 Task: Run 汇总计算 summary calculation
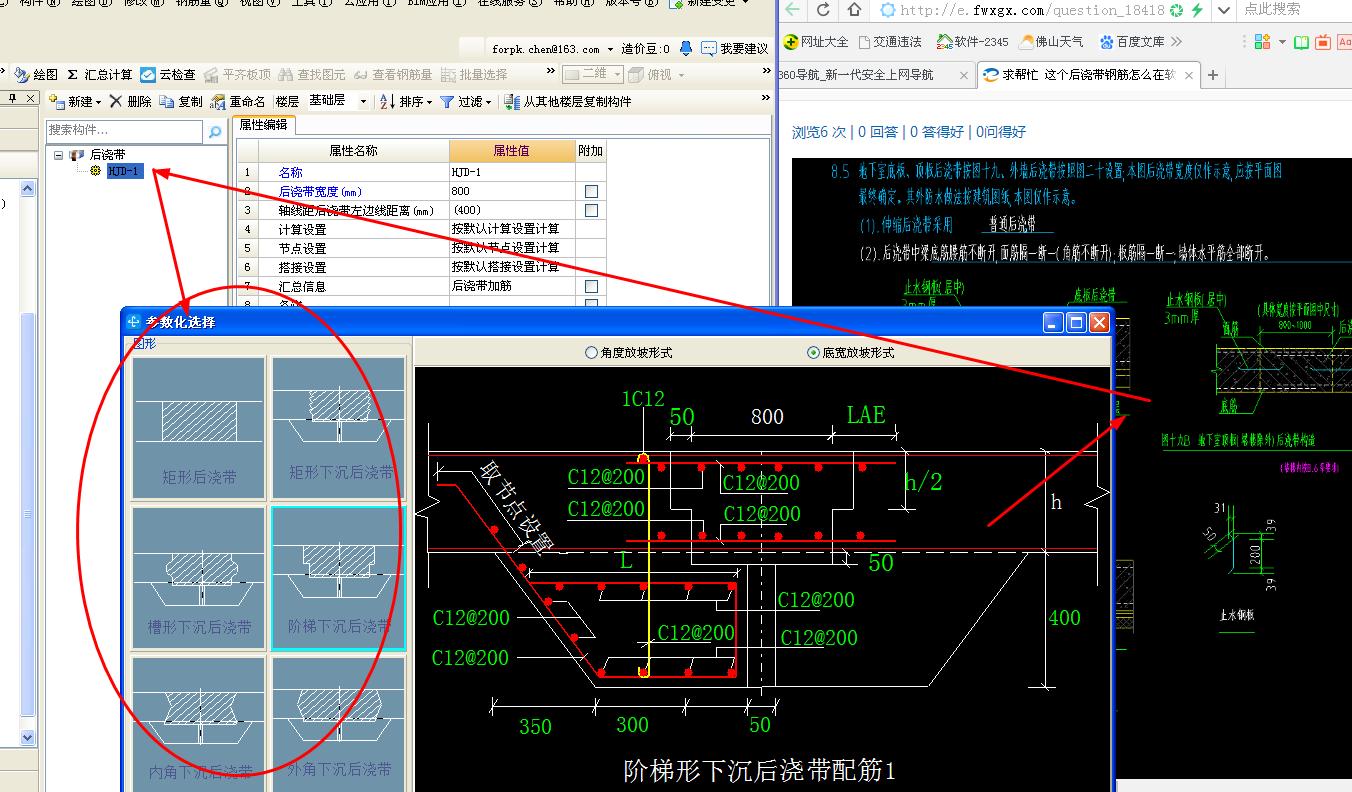click(x=100, y=74)
